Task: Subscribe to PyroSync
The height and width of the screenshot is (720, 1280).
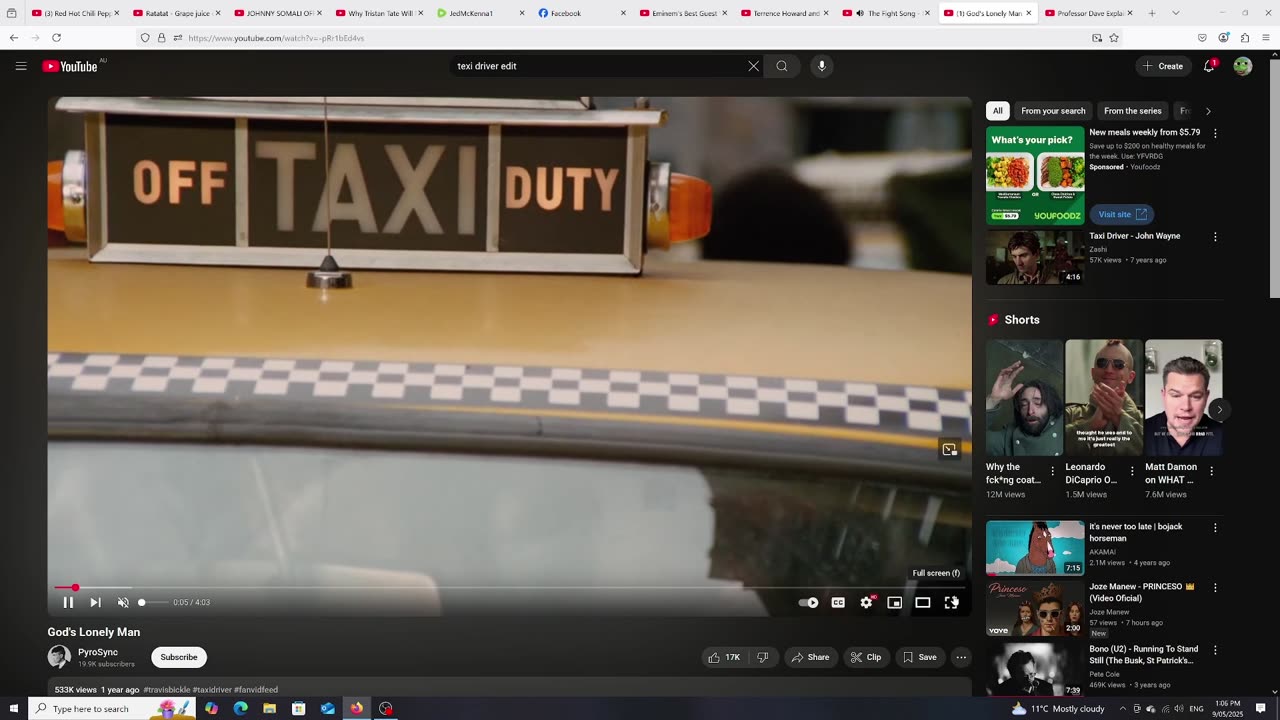Action: [x=179, y=657]
